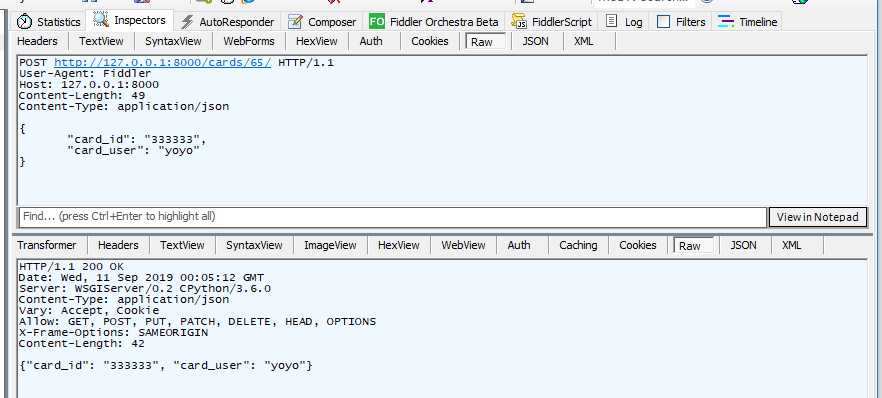
Task: Select response Auth tab
Action: (x=519, y=245)
